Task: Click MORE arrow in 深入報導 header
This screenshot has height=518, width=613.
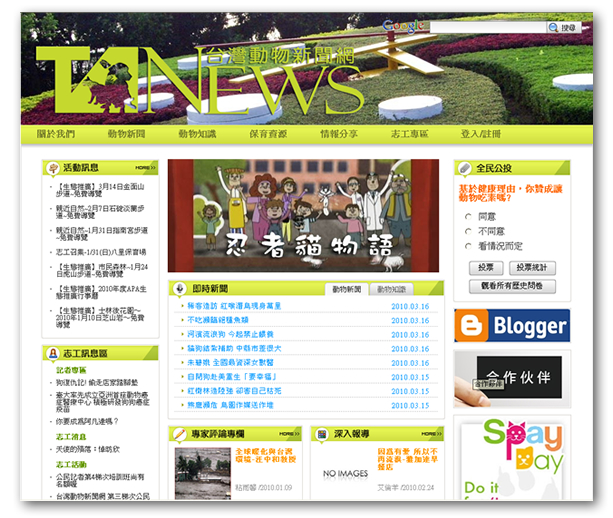Action: tap(432, 434)
